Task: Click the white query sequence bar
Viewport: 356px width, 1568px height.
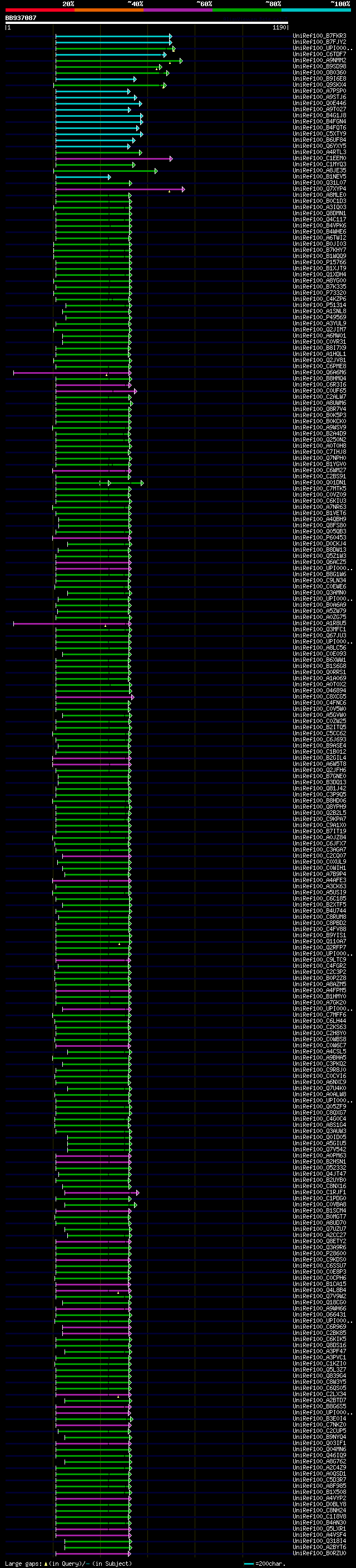Action: [147, 23]
